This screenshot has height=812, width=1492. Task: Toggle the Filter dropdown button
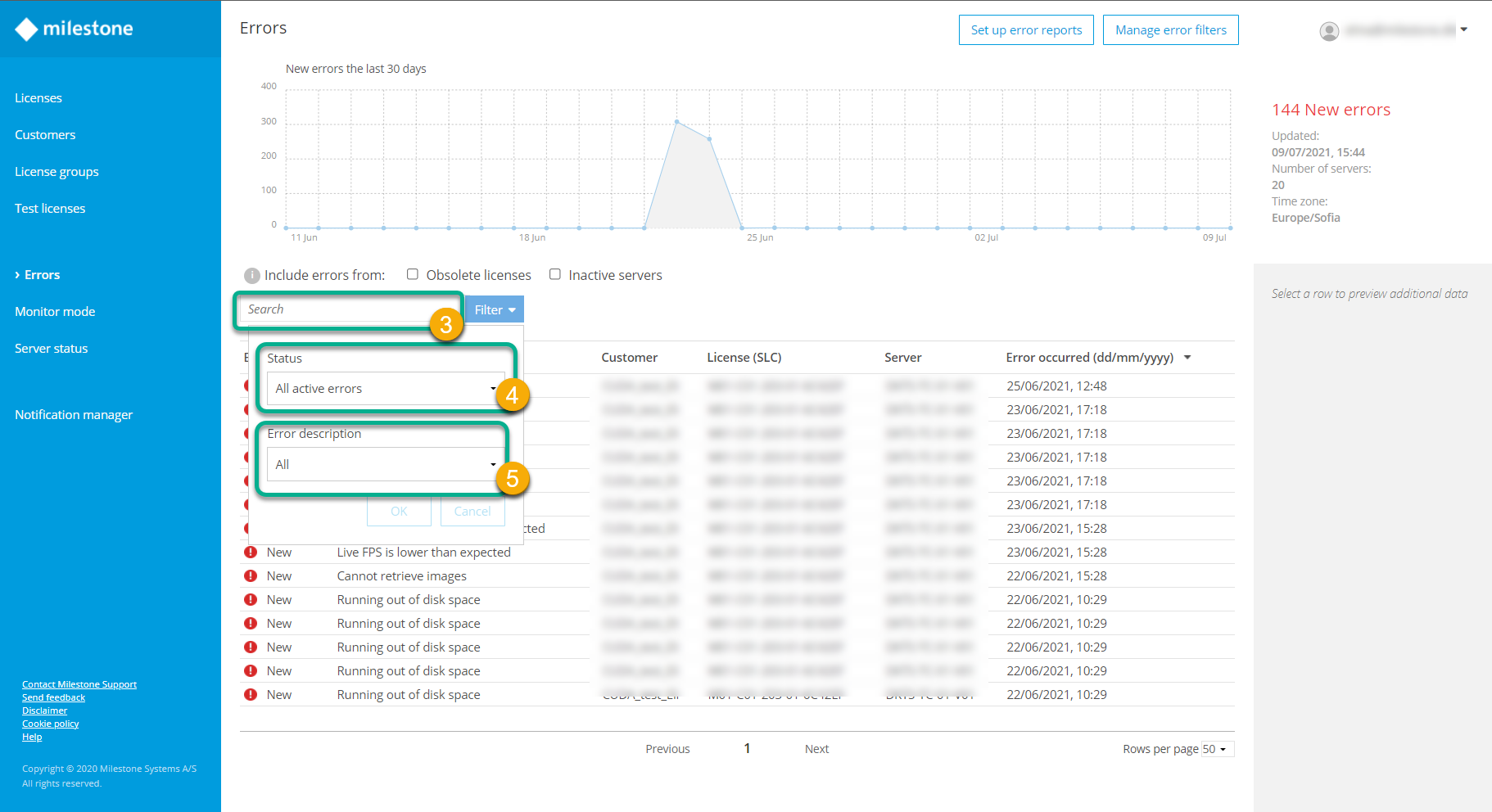click(x=495, y=310)
